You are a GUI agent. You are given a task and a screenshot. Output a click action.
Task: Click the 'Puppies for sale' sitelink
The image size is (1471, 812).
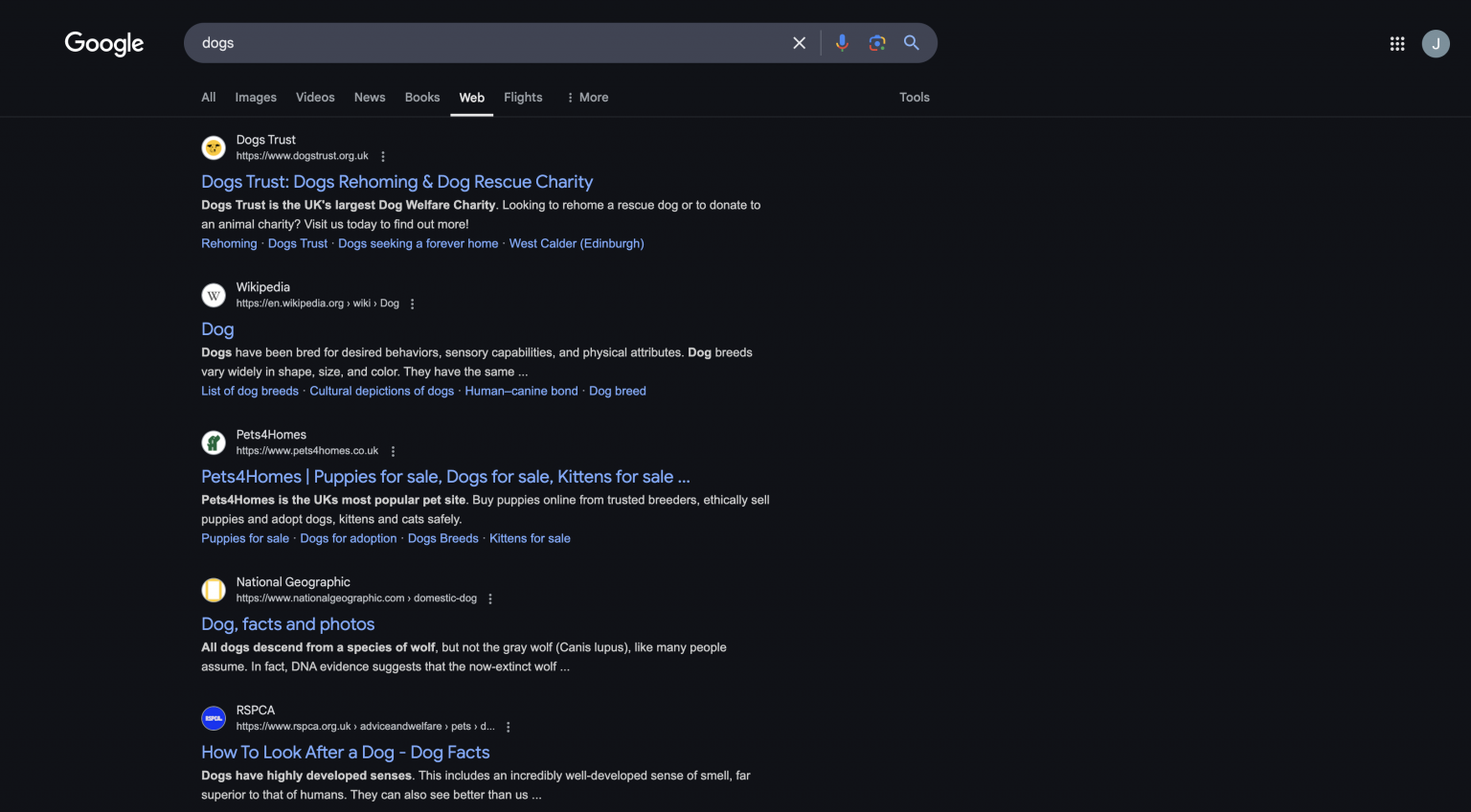pos(245,538)
